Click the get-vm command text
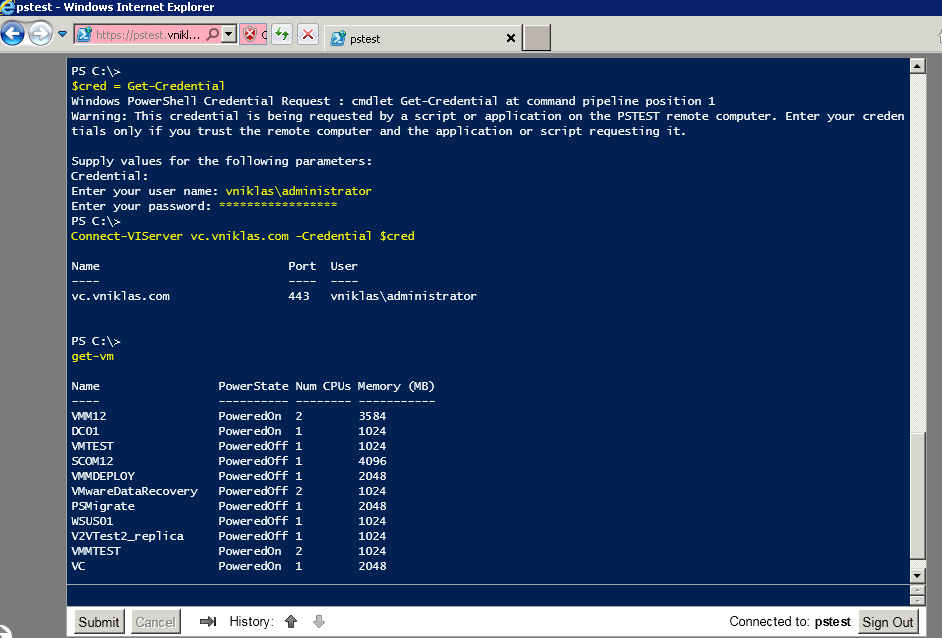This screenshot has width=942, height=638. click(93, 356)
